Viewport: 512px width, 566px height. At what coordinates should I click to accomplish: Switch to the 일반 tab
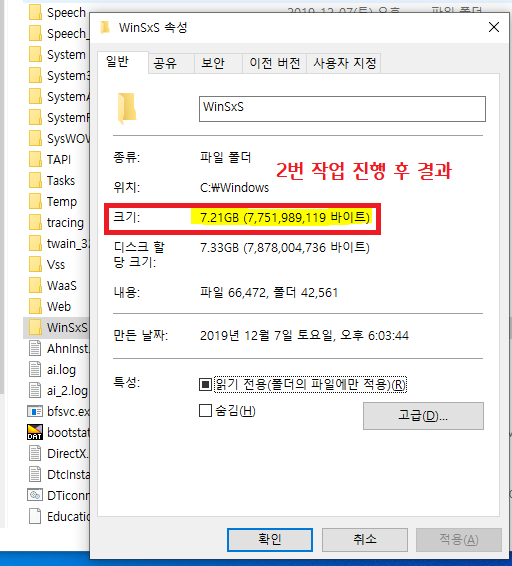point(123,62)
